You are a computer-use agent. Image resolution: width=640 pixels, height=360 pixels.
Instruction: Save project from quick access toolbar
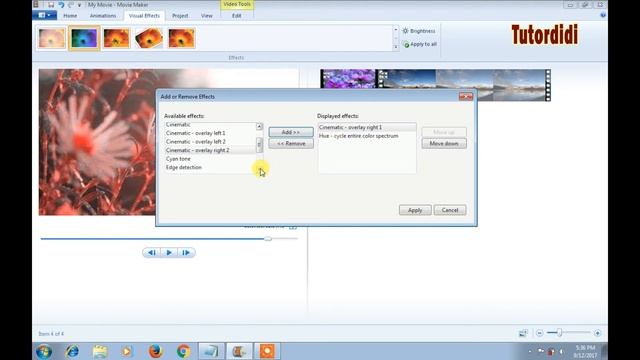51,5
